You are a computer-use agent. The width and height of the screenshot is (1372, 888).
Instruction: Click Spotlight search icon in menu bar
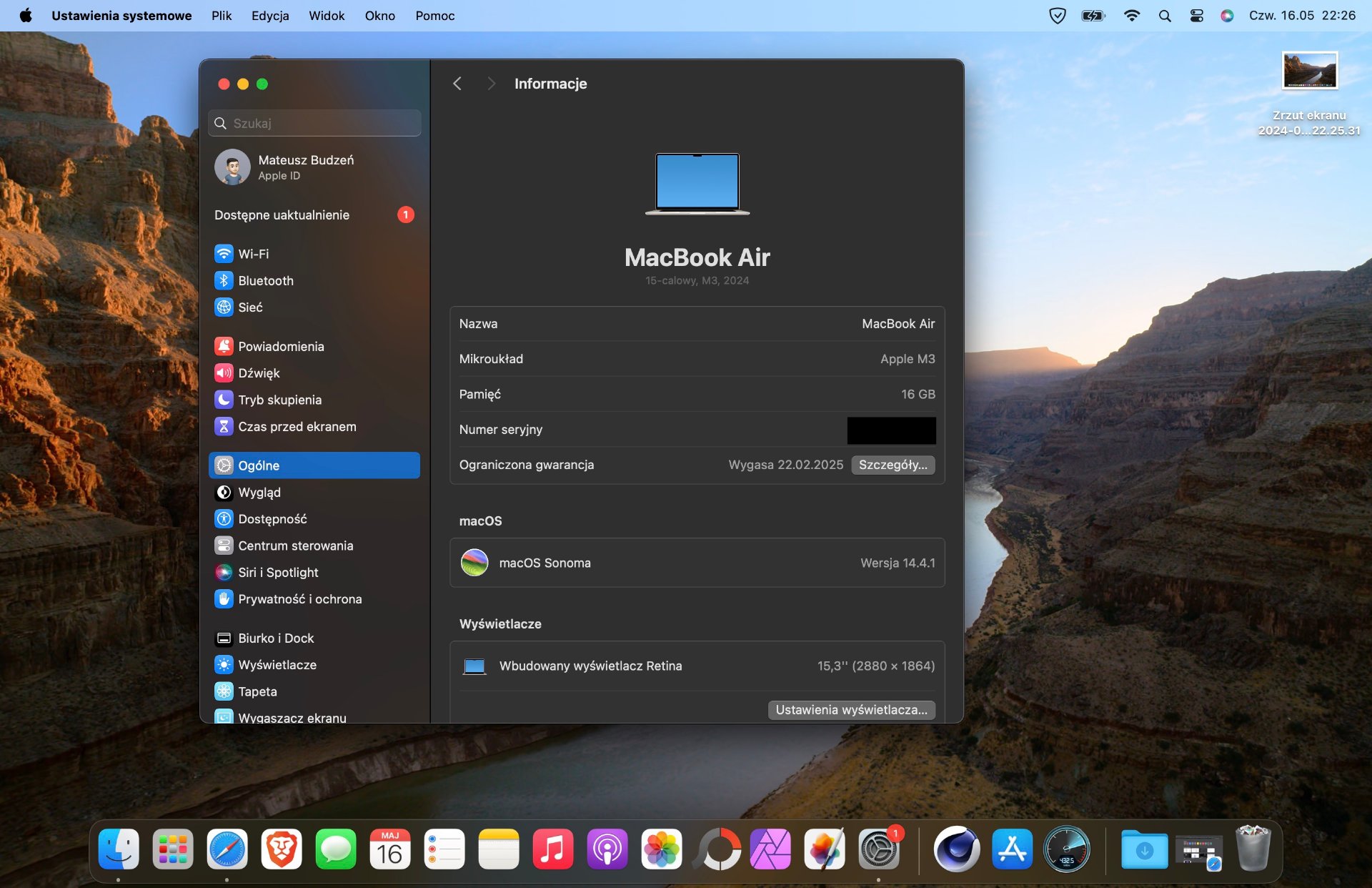(x=1165, y=16)
